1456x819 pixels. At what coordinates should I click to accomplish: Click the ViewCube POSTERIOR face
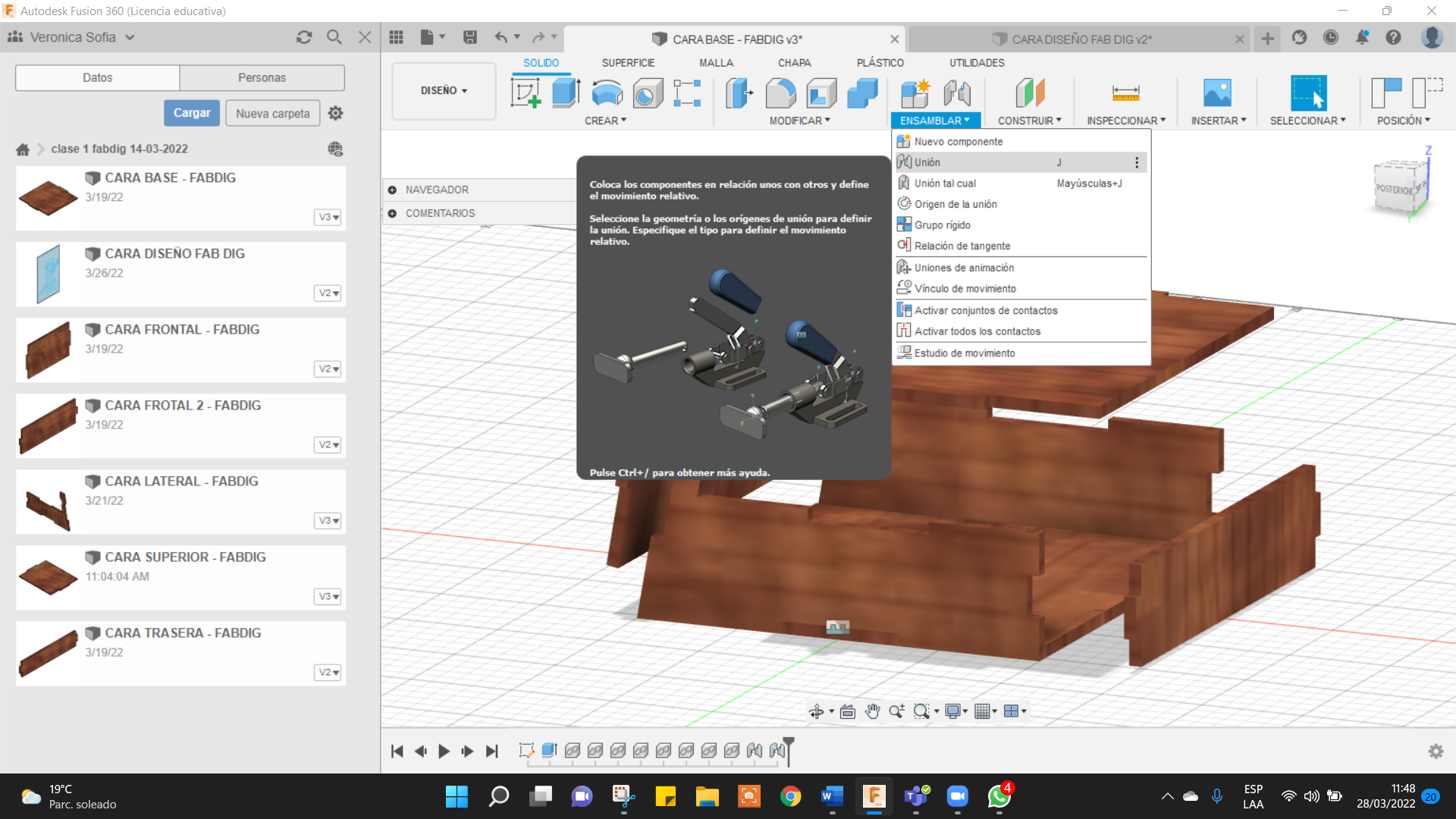tap(1395, 190)
